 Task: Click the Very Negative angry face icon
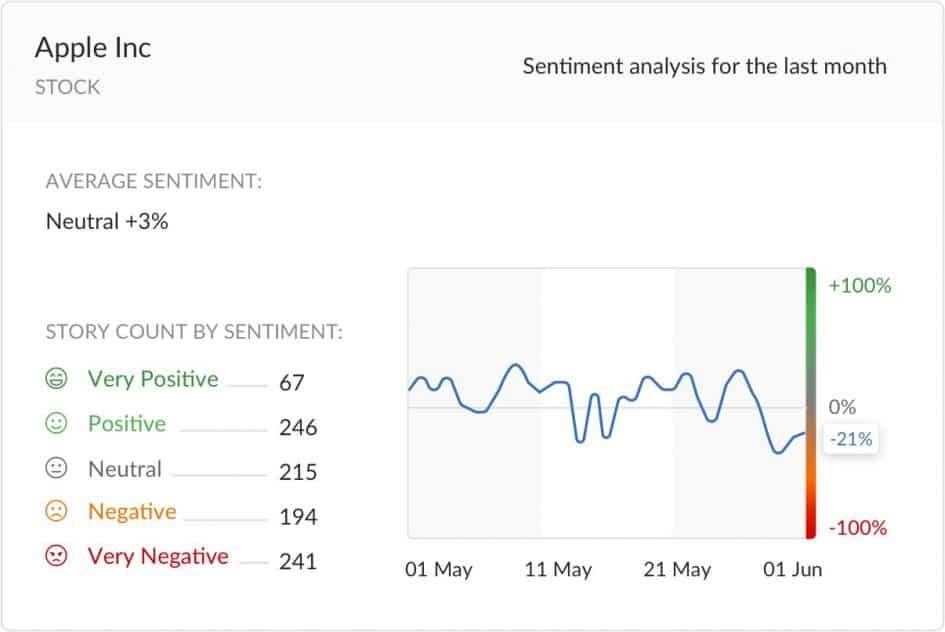tap(56, 555)
